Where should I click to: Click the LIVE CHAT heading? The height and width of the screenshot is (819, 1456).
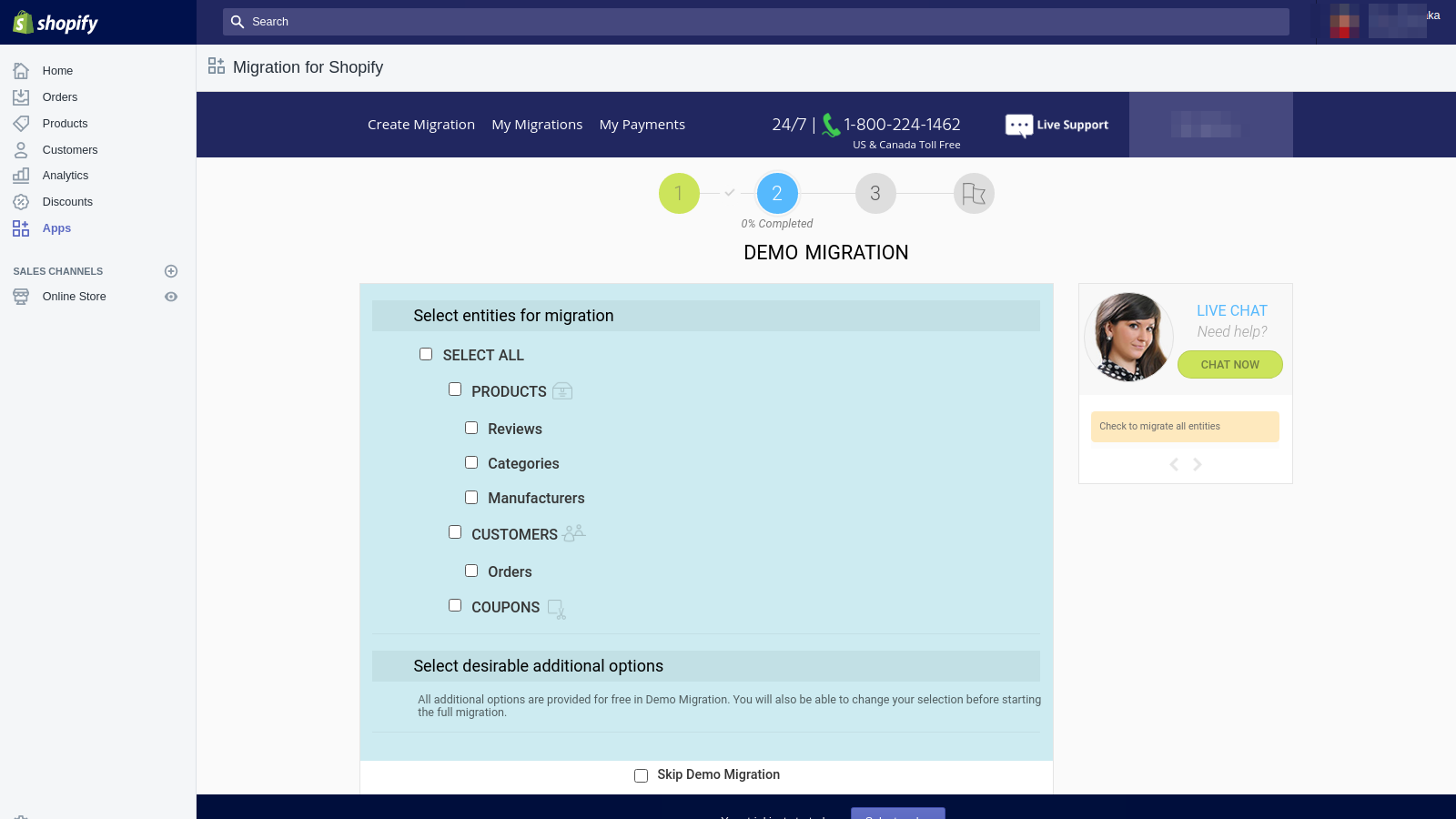click(1232, 310)
